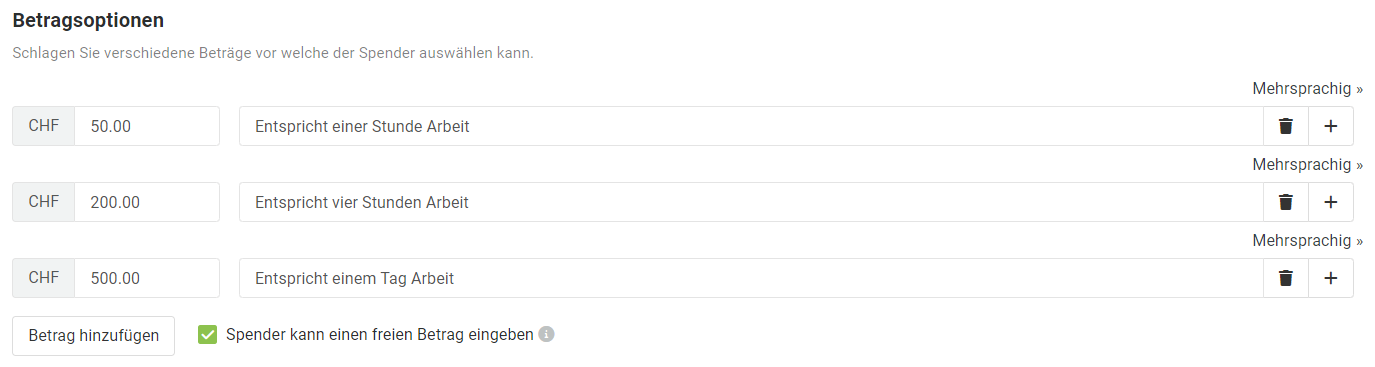Viewport: 1375px width, 367px height.
Task: Click the CHF label of first row
Action: click(43, 126)
